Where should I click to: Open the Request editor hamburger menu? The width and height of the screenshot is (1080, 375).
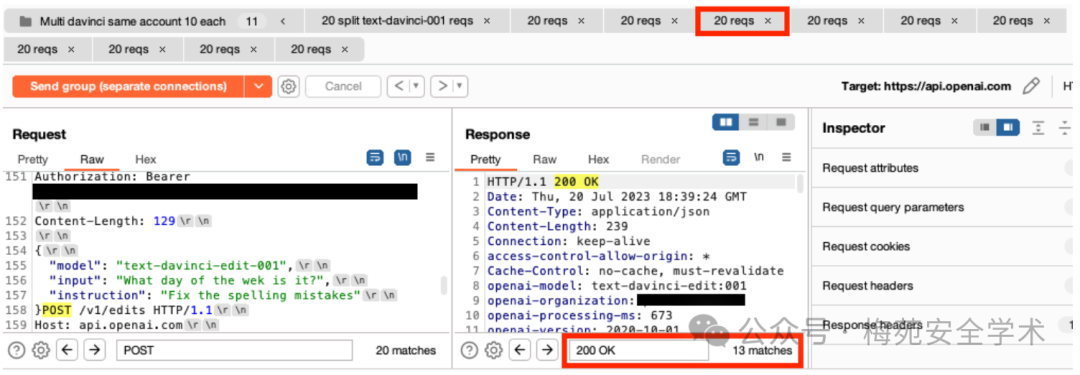tap(430, 158)
